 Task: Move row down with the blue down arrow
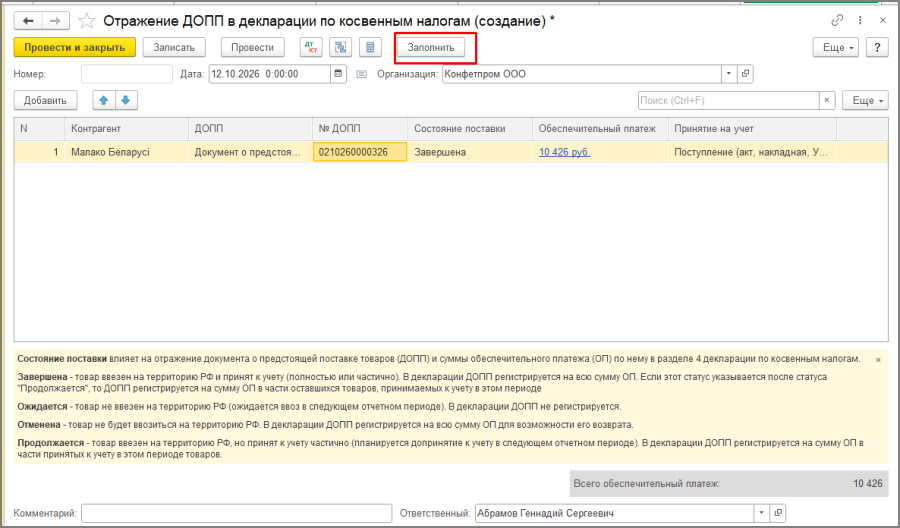click(x=126, y=100)
